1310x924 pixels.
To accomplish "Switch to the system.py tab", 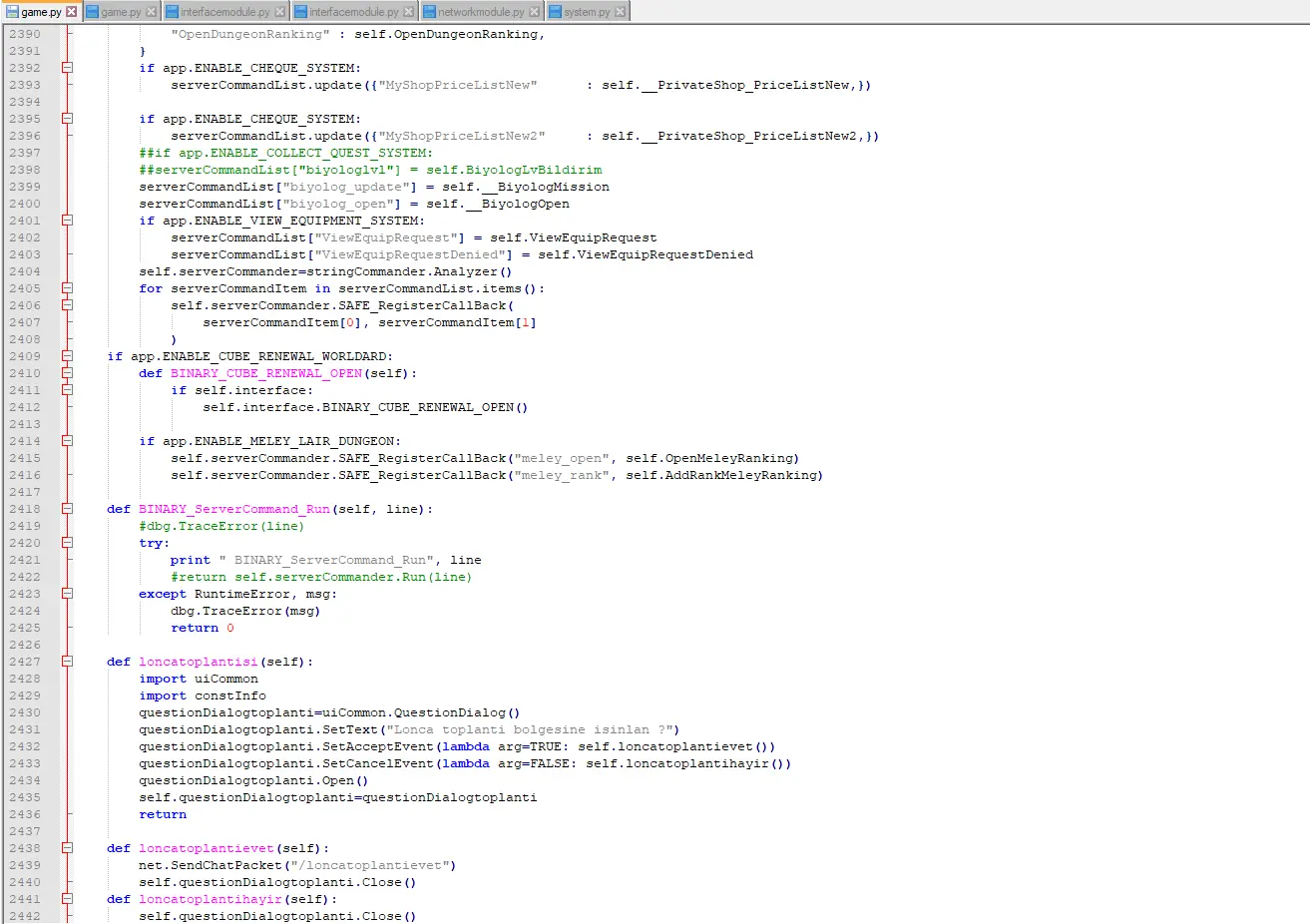I will click(587, 12).
